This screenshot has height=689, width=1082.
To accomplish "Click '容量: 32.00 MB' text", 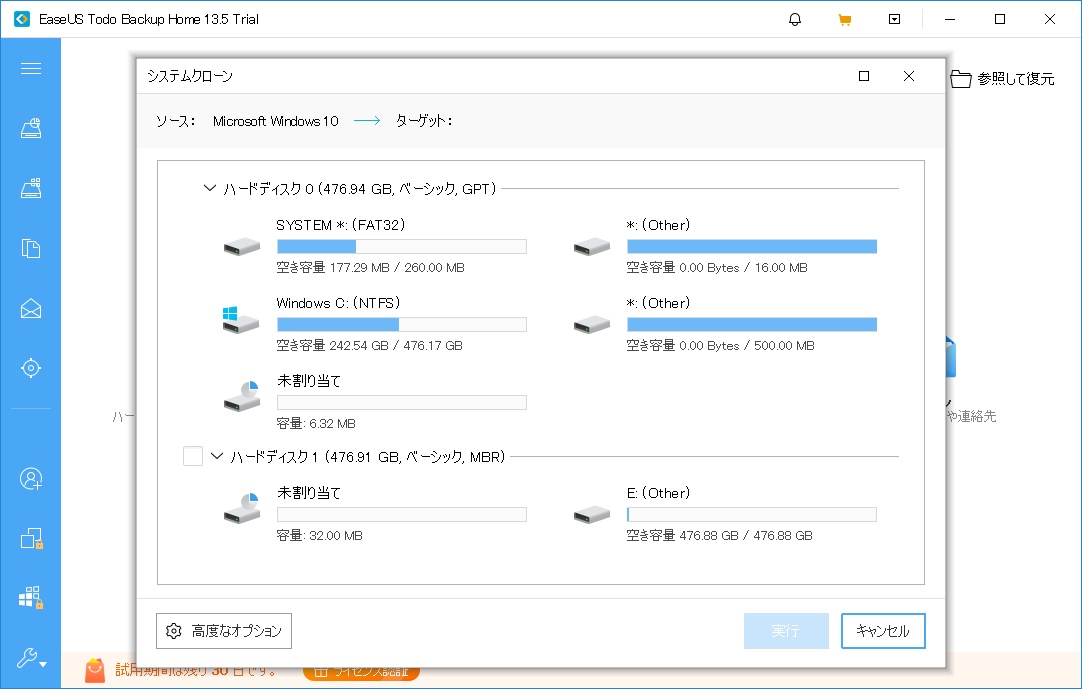I will coord(319,536).
